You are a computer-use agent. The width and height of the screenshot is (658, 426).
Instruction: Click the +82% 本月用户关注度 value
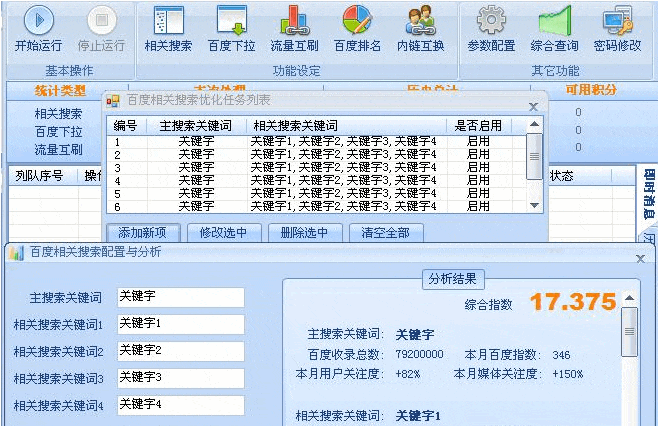pyautogui.click(x=407, y=374)
